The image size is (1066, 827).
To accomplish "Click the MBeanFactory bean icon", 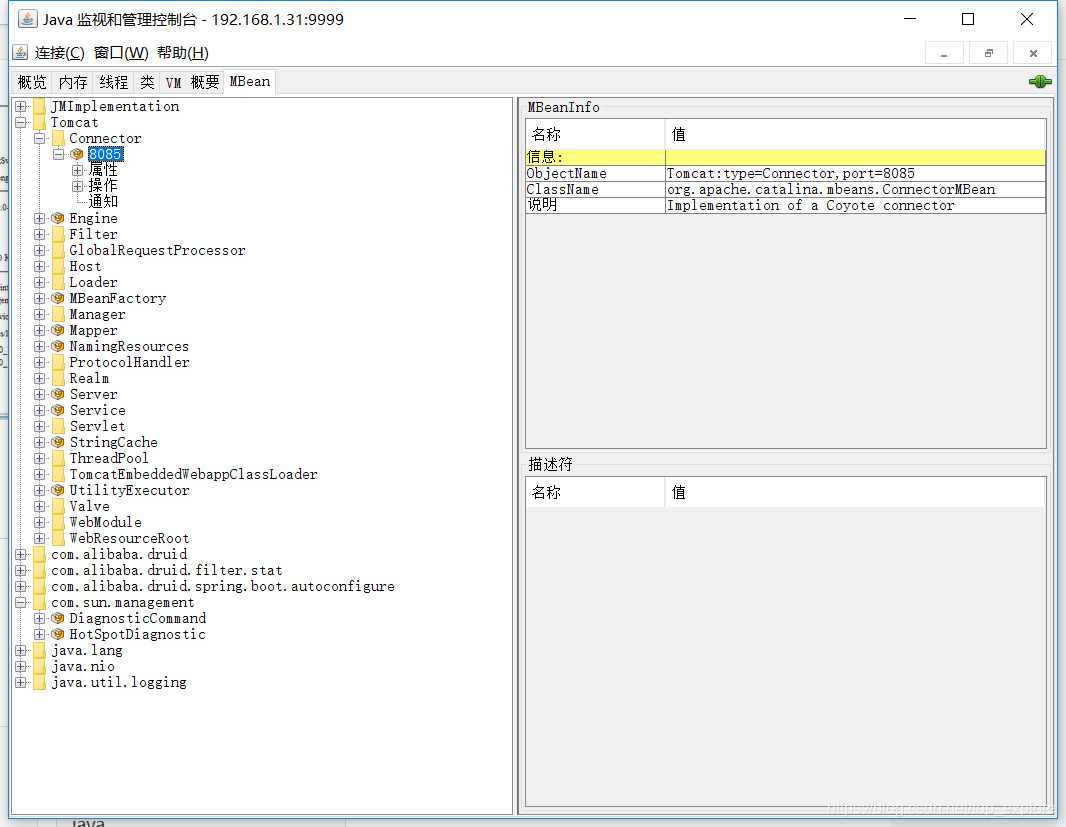I will [x=58, y=298].
